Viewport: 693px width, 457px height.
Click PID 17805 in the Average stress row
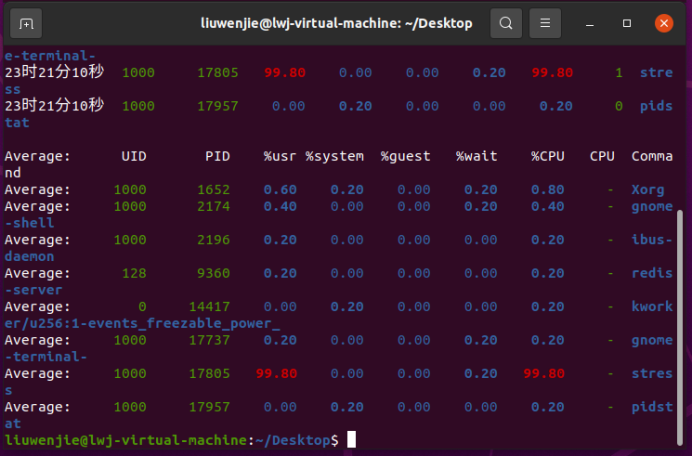tap(209, 373)
